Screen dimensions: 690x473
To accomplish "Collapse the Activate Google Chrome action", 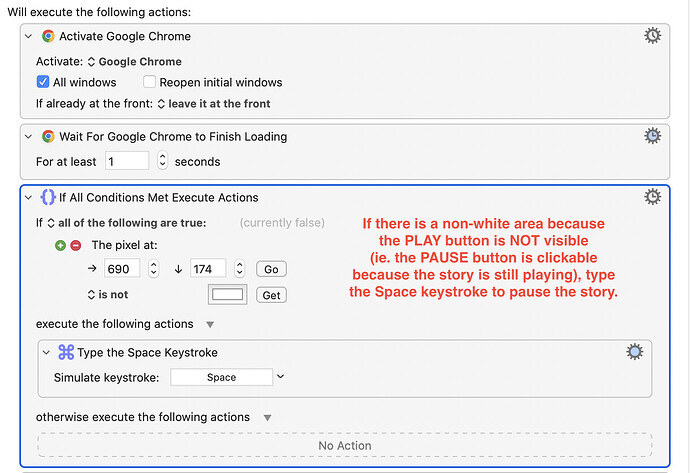I will click(x=29, y=36).
